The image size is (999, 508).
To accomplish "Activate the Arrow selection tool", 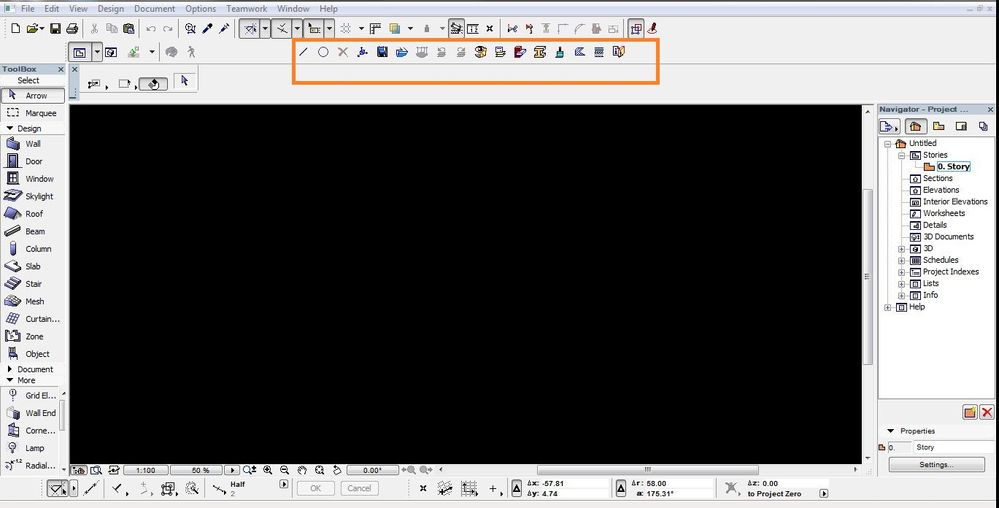I will pyautogui.click(x=33, y=96).
